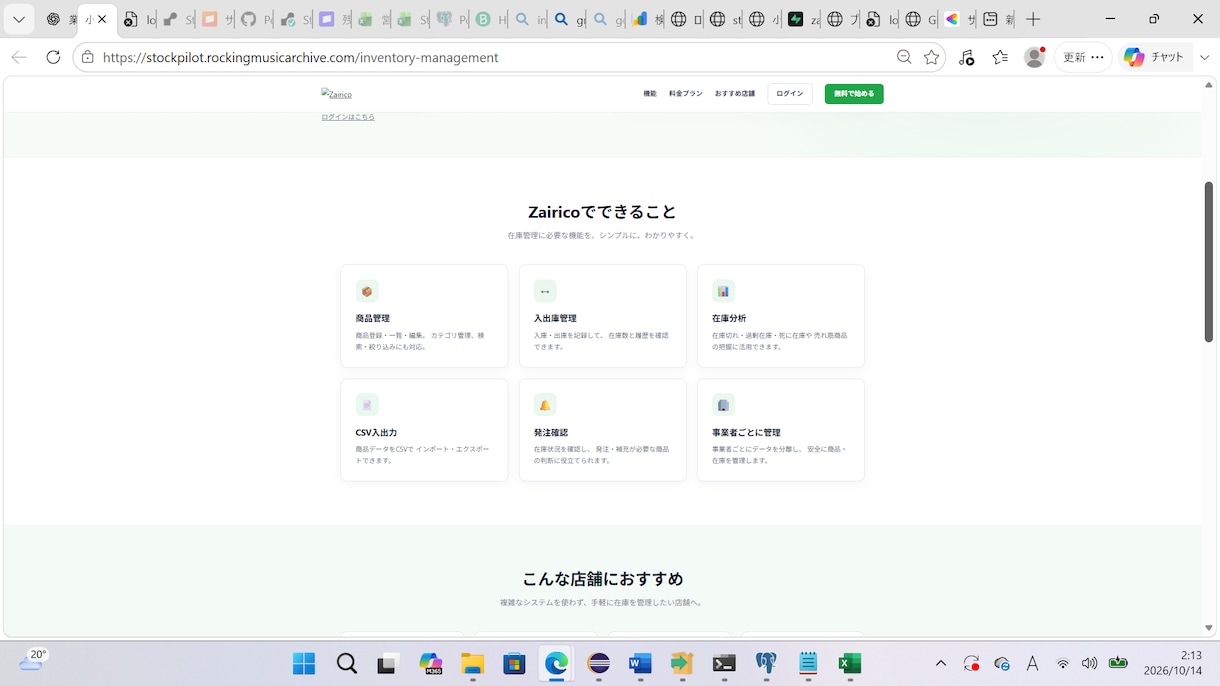The image size is (1220, 686).
Task: Open the PostgreSQL elephant taskbar app
Action: tap(766, 663)
